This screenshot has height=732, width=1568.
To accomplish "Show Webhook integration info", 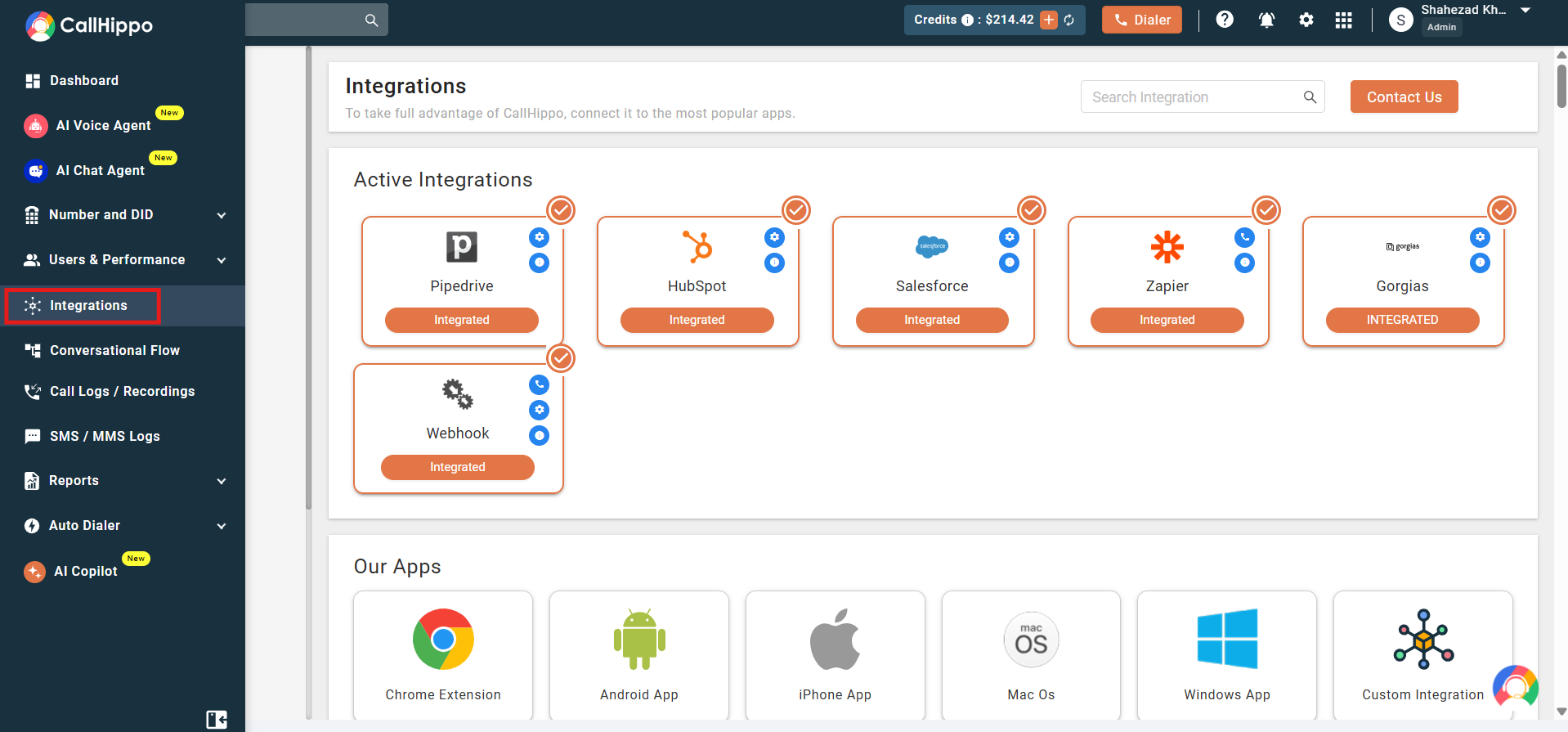I will (x=539, y=435).
